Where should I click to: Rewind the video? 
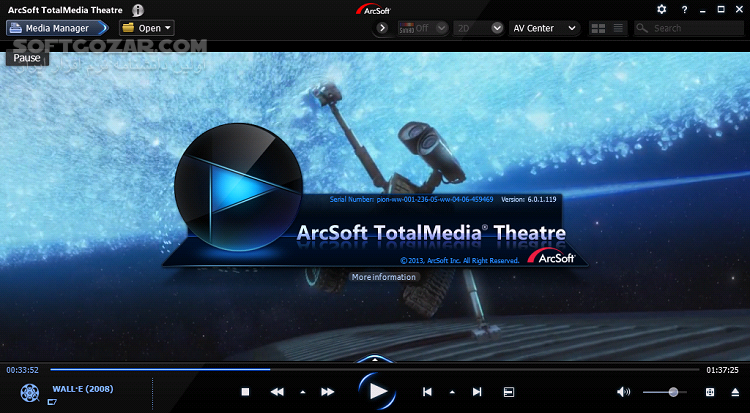click(277, 392)
